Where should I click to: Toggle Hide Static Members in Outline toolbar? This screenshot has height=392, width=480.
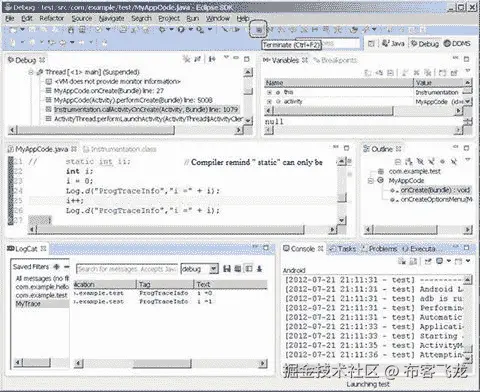point(431,162)
